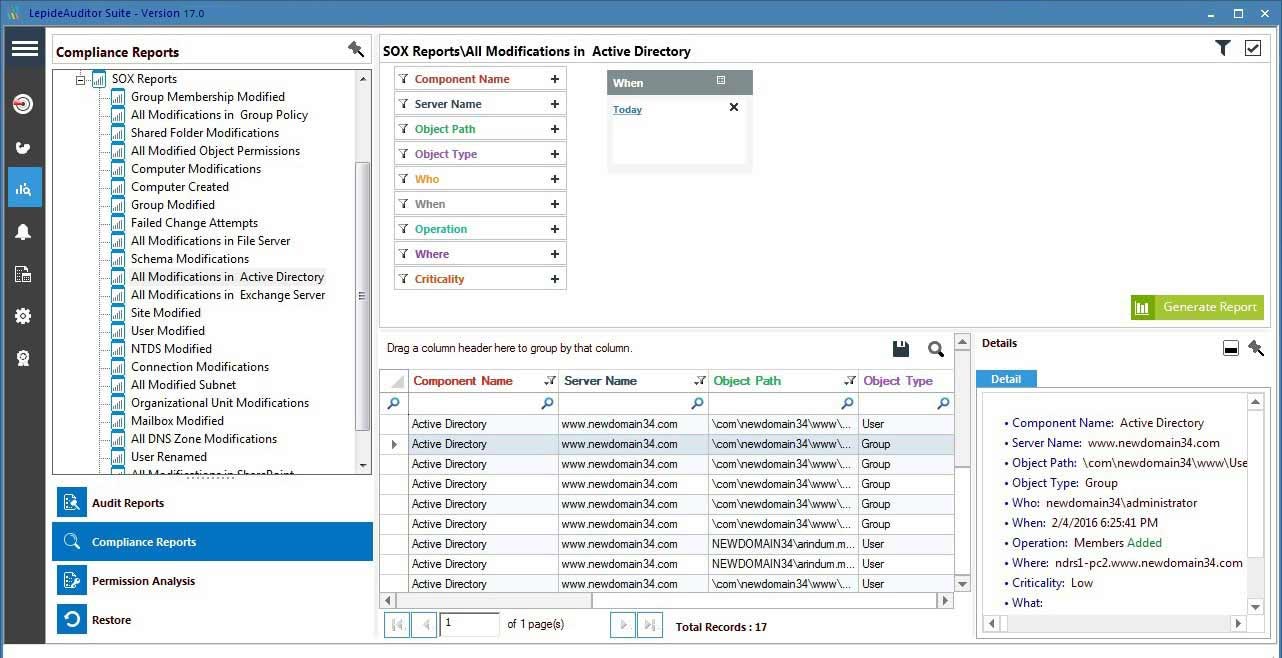This screenshot has width=1282, height=658.
Task: Open the settings gear in sidebar
Action: point(23,316)
